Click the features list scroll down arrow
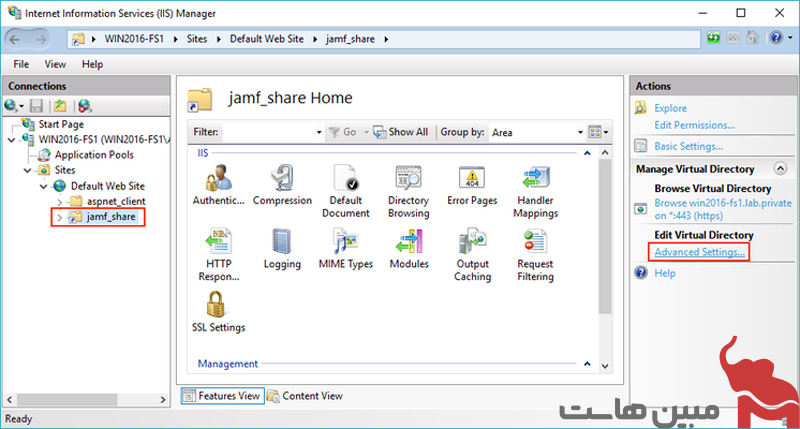 605,366
